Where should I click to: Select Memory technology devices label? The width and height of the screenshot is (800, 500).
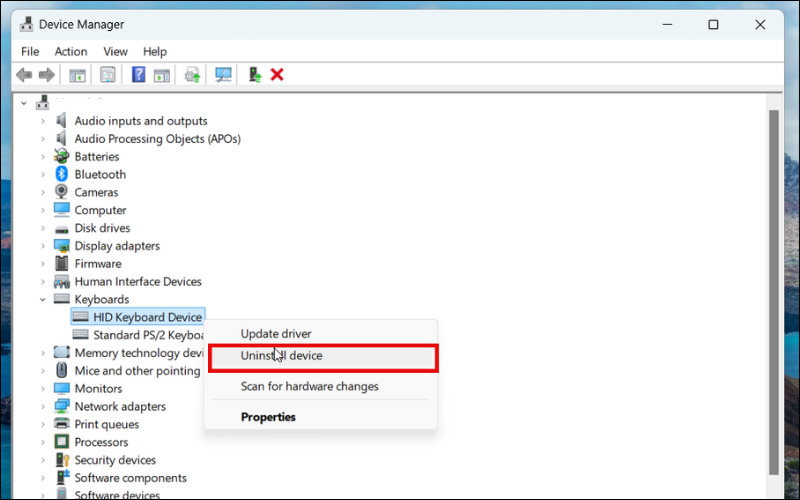coord(139,353)
